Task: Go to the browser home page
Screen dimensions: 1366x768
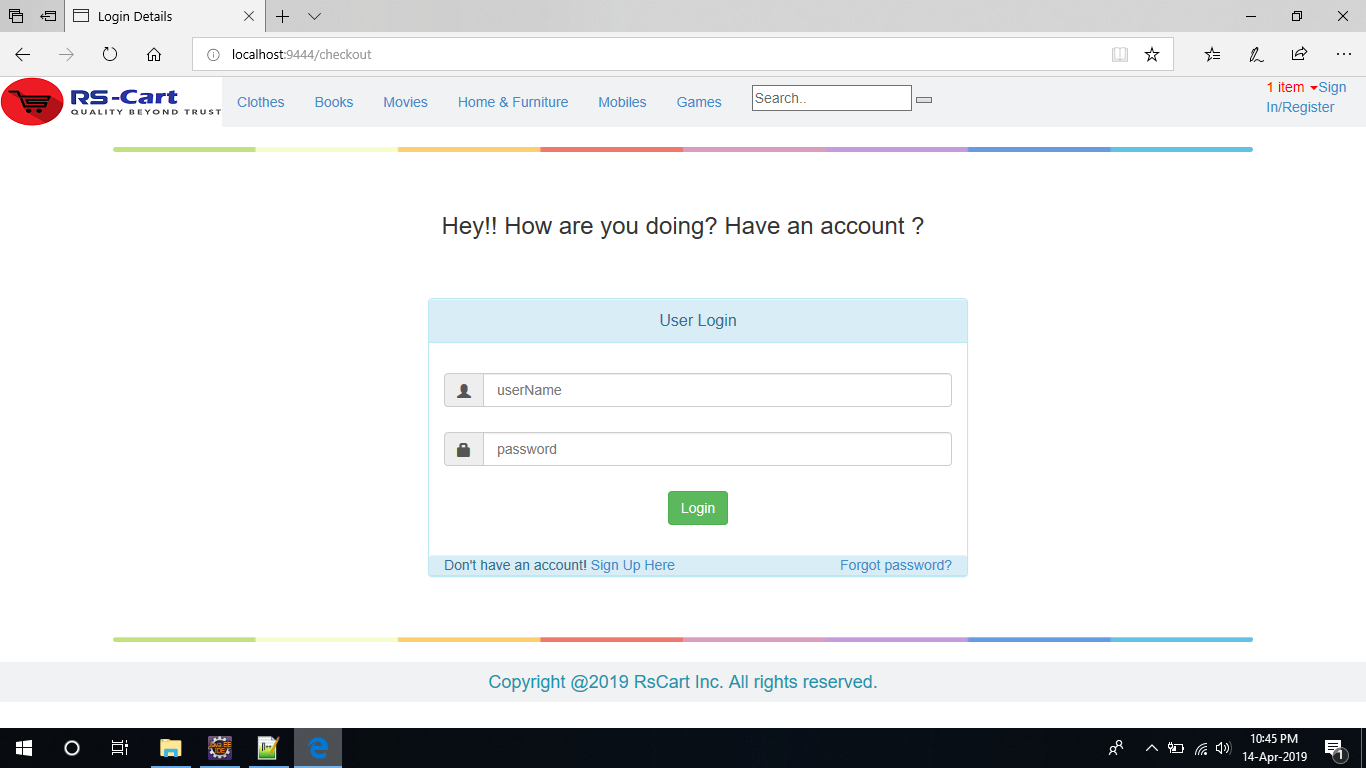Action: tap(154, 54)
